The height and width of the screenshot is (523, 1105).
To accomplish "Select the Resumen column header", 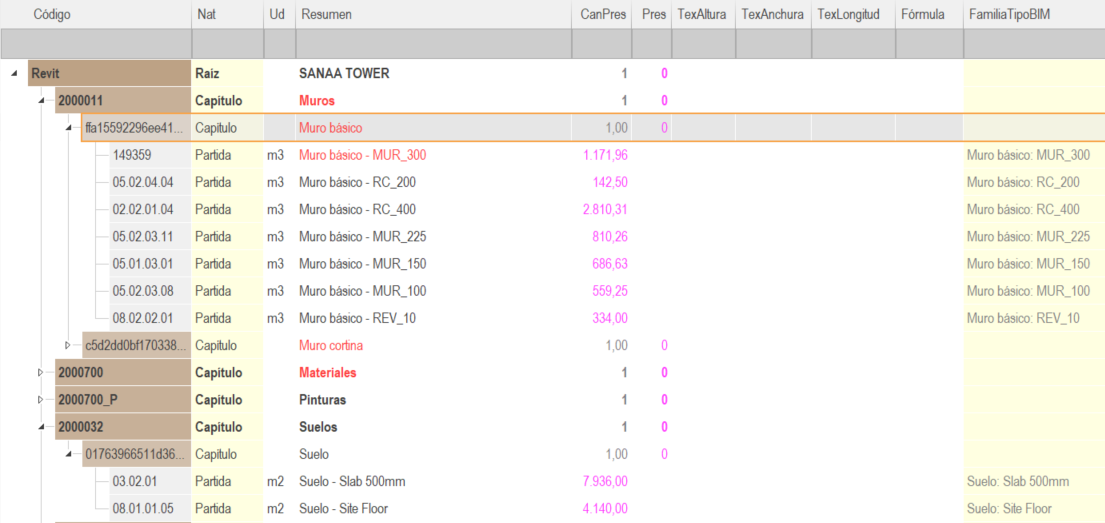I will [434, 14].
